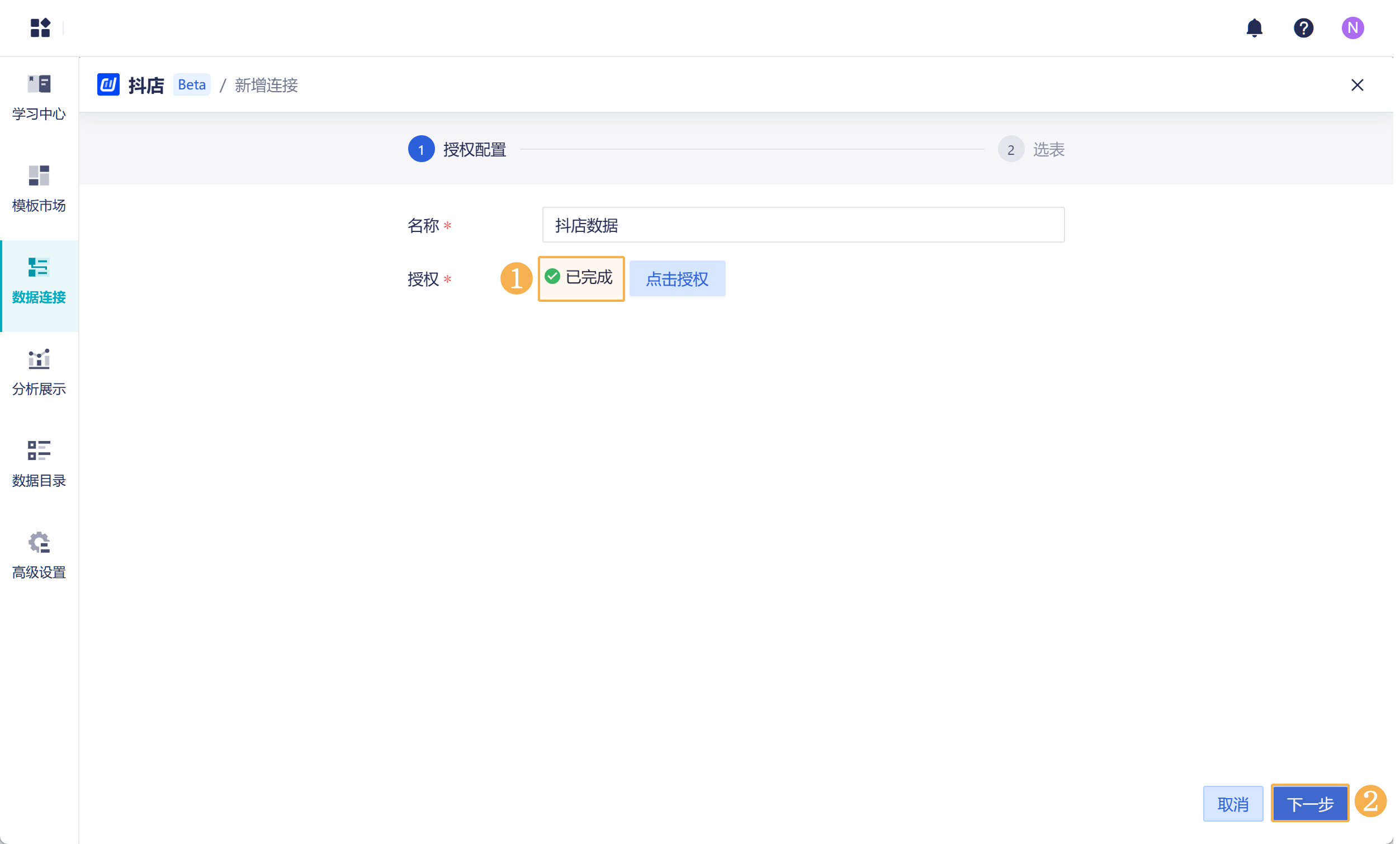Select step 2 选表
1400x844 pixels.
1010,149
